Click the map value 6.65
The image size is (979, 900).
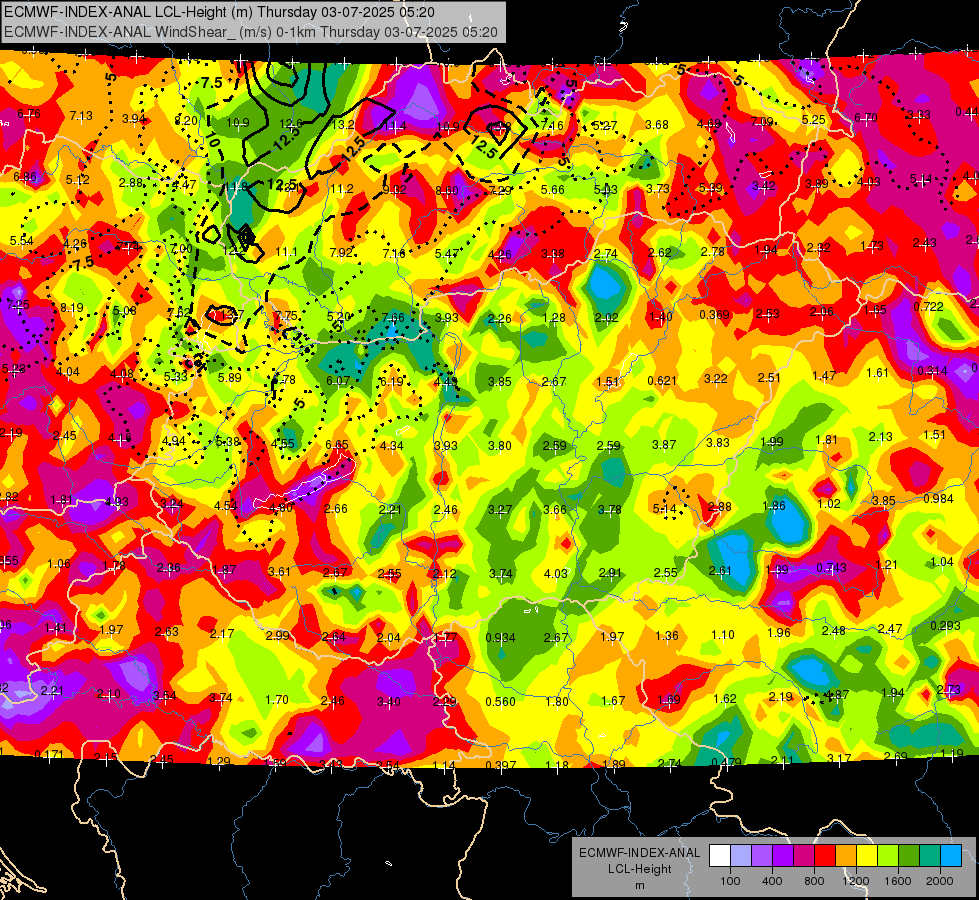[337, 445]
